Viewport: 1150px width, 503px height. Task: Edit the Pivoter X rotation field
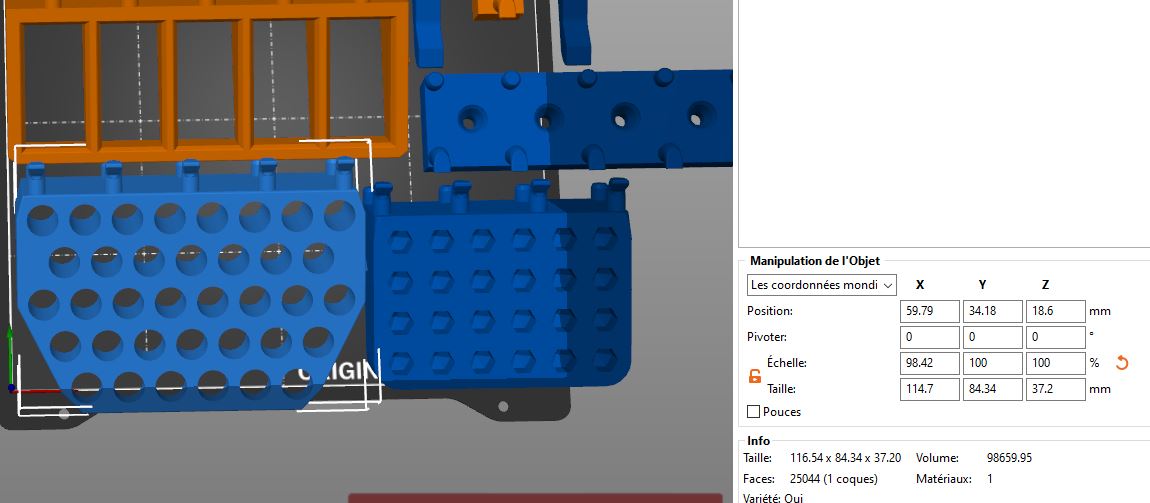tap(929, 337)
